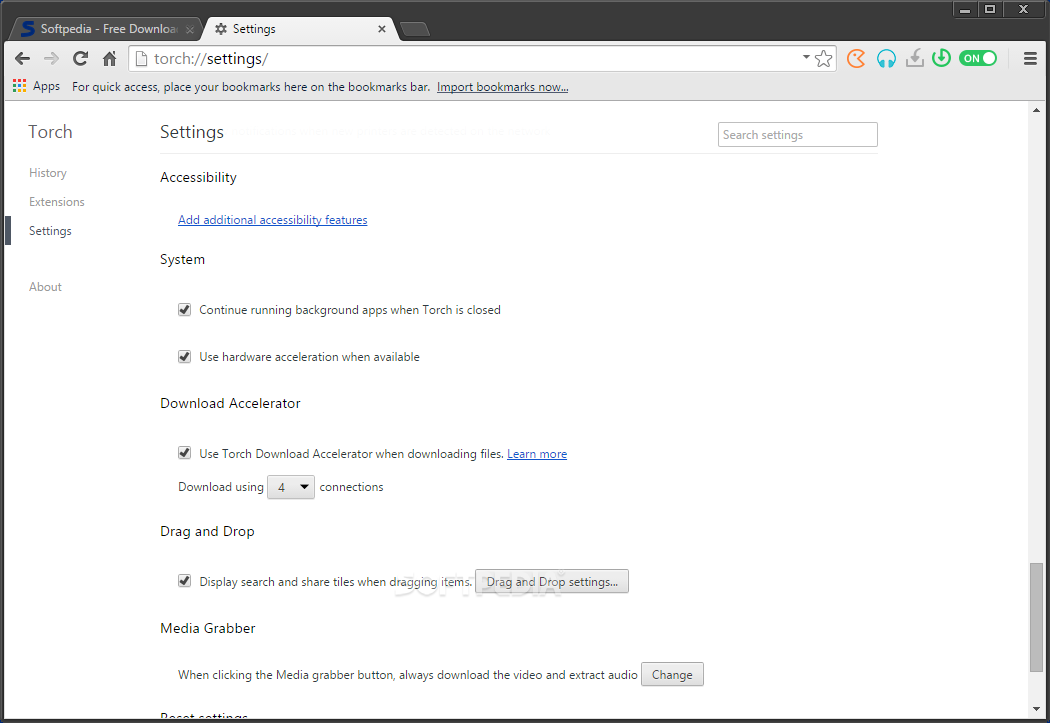The height and width of the screenshot is (723, 1050).
Task: Maximize the Torch window
Action: point(990,9)
